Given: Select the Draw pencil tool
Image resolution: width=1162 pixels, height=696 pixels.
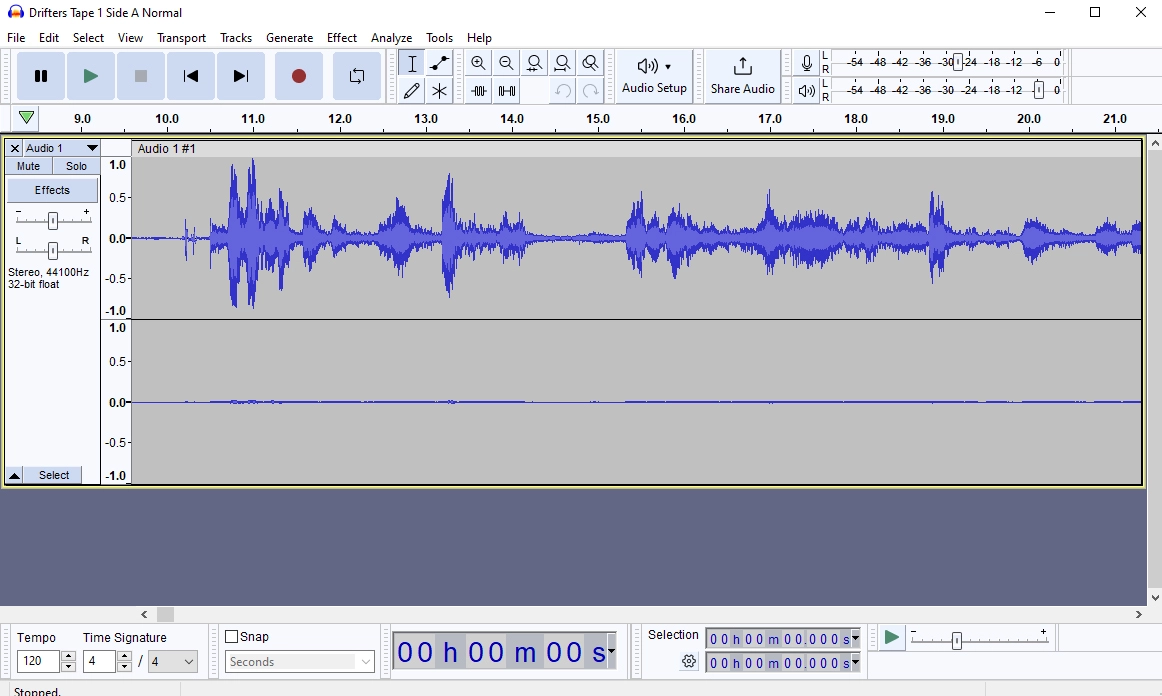Looking at the screenshot, I should [411, 91].
